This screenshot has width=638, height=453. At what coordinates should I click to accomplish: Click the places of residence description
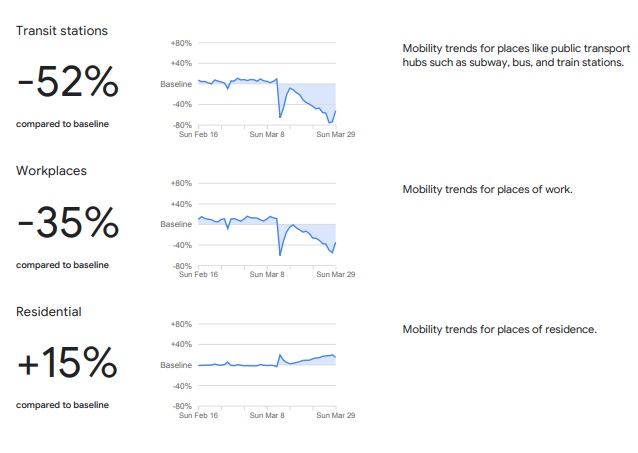point(500,330)
